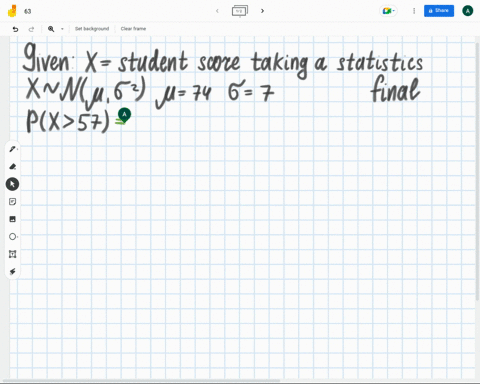
Task: Select the Circle shape tool
Action: pos(13,237)
